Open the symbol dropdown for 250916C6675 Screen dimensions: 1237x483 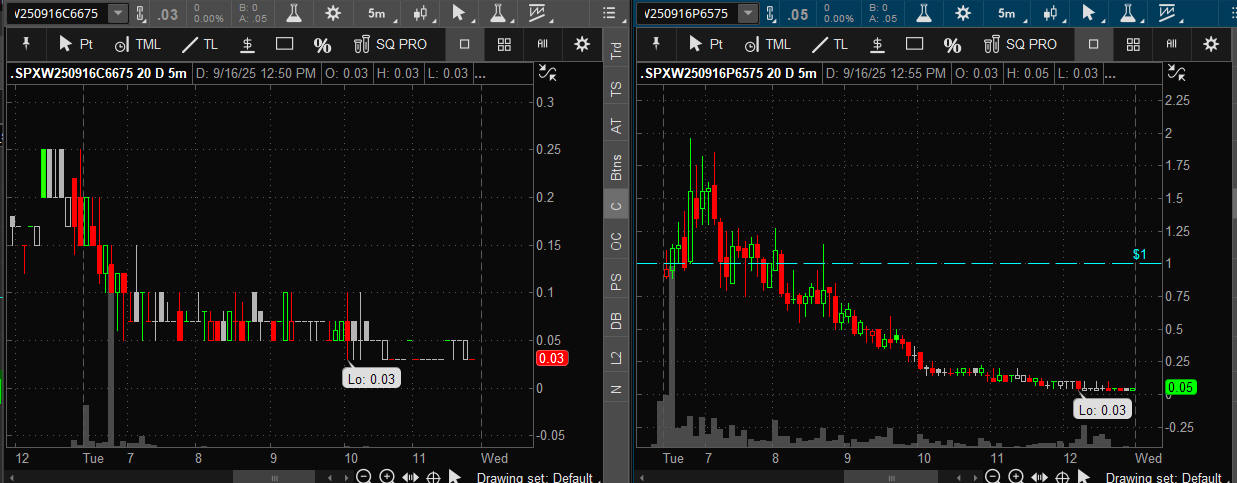[x=118, y=14]
